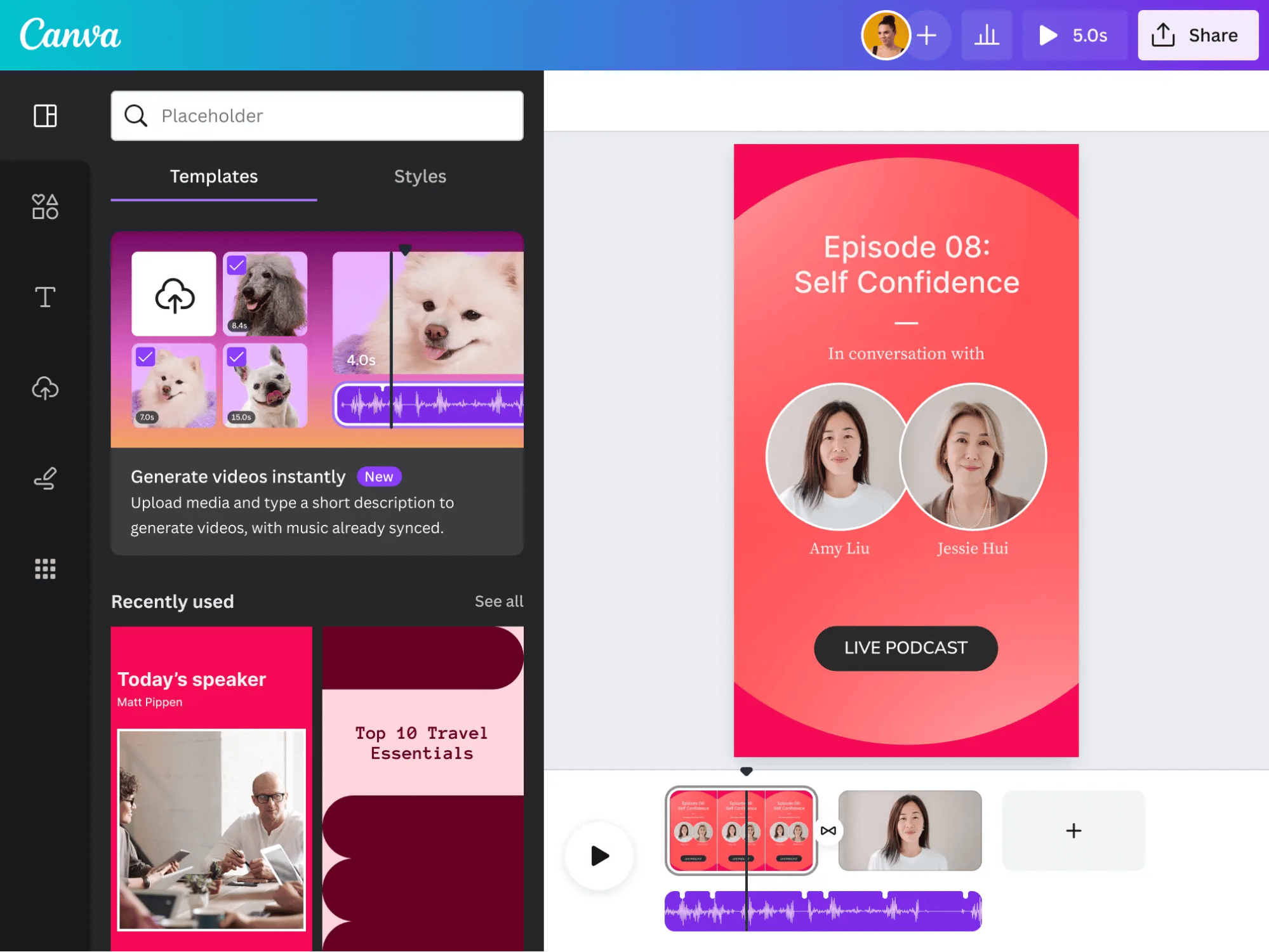Switch to the Styles tab
The height and width of the screenshot is (952, 1269).
coord(420,176)
